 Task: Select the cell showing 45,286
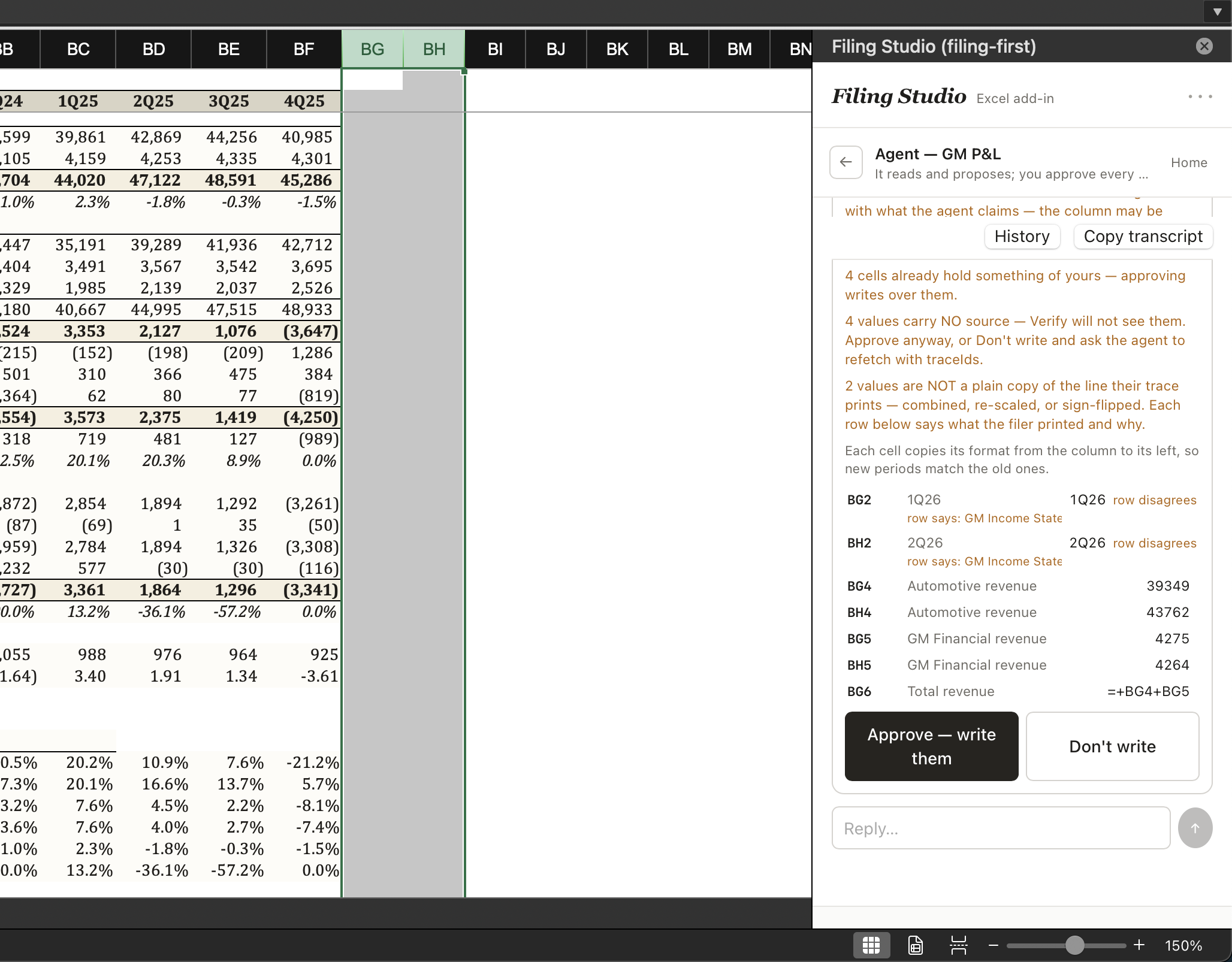click(304, 180)
